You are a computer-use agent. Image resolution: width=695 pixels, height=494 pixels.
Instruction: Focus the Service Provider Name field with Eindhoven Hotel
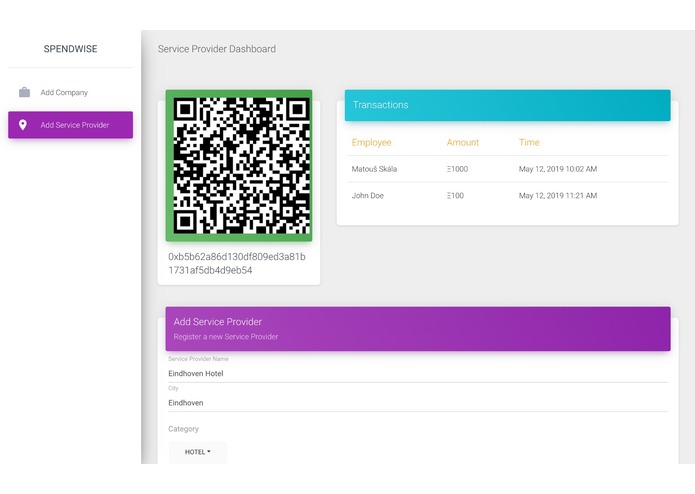tap(418, 373)
